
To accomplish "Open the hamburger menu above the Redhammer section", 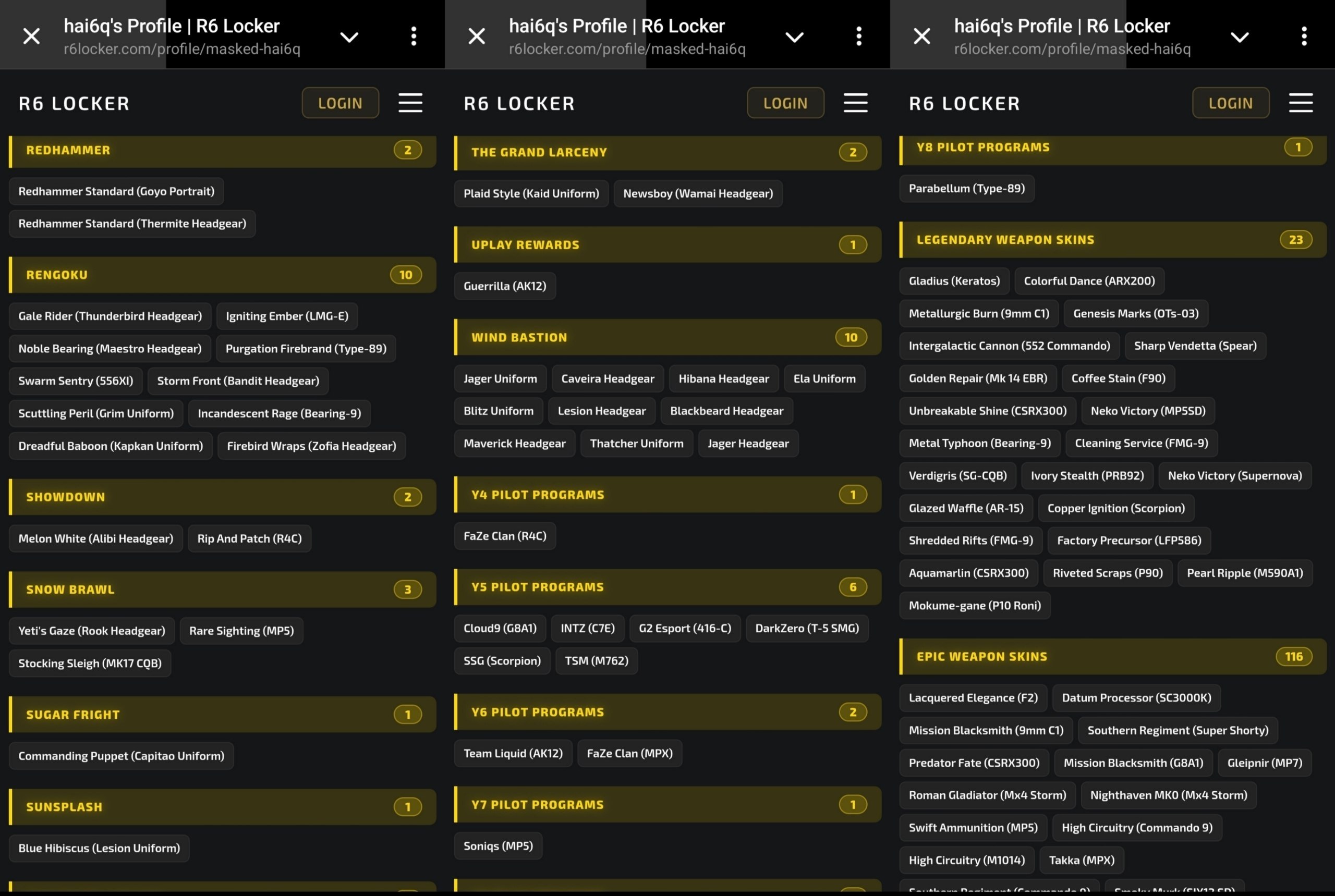I will pos(410,103).
